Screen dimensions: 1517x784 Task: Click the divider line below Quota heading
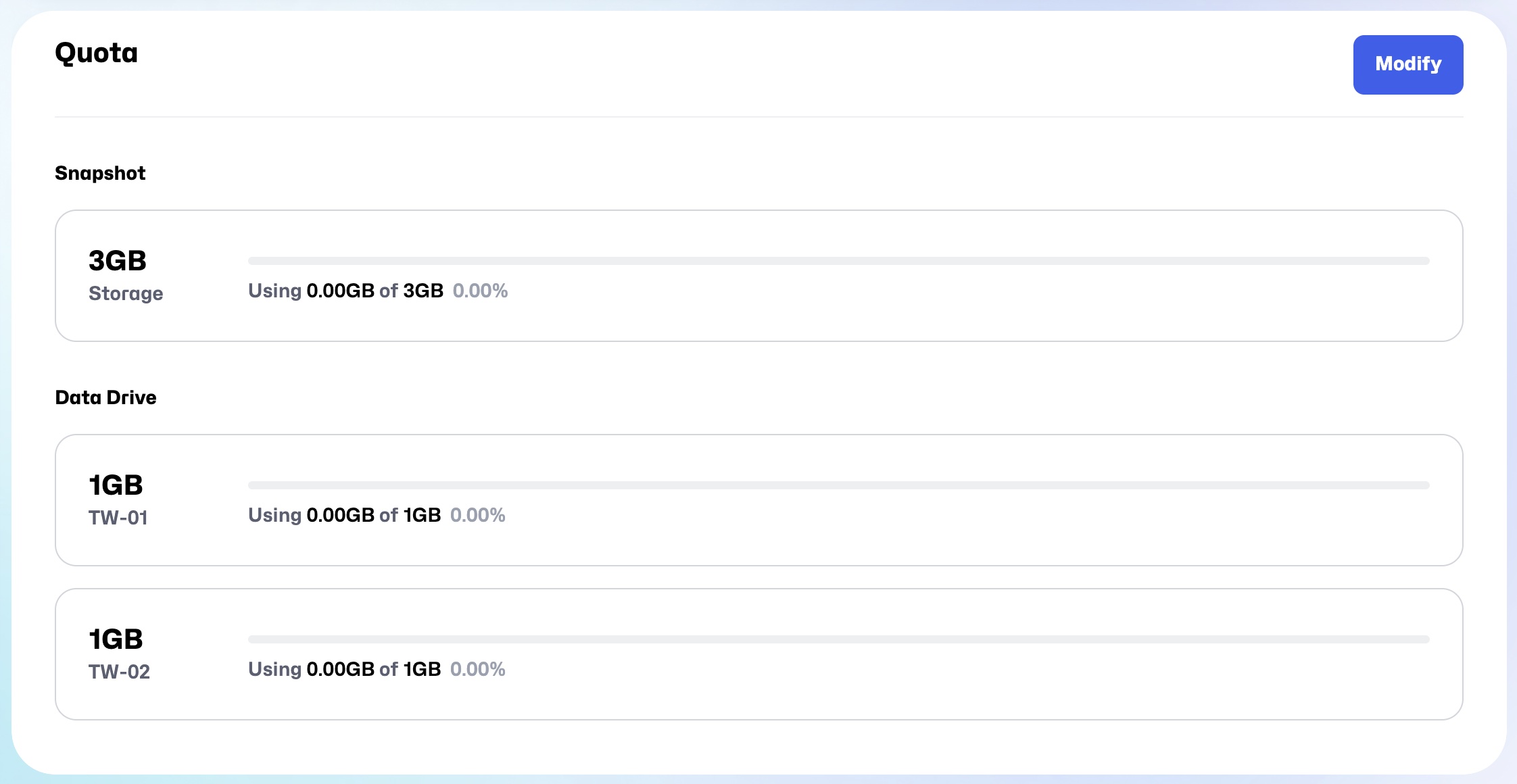pos(758,117)
